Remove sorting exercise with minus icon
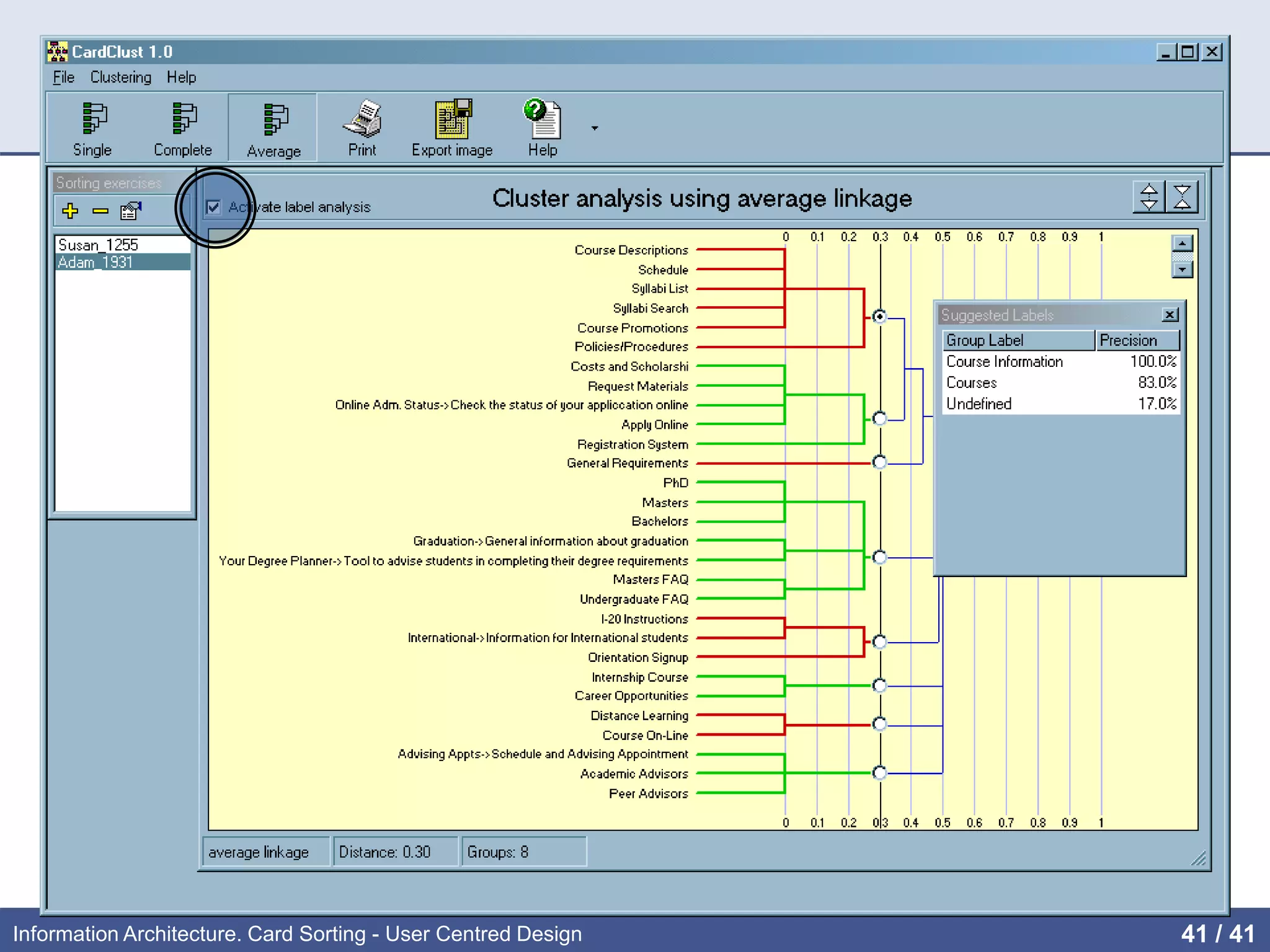 pyautogui.click(x=100, y=211)
